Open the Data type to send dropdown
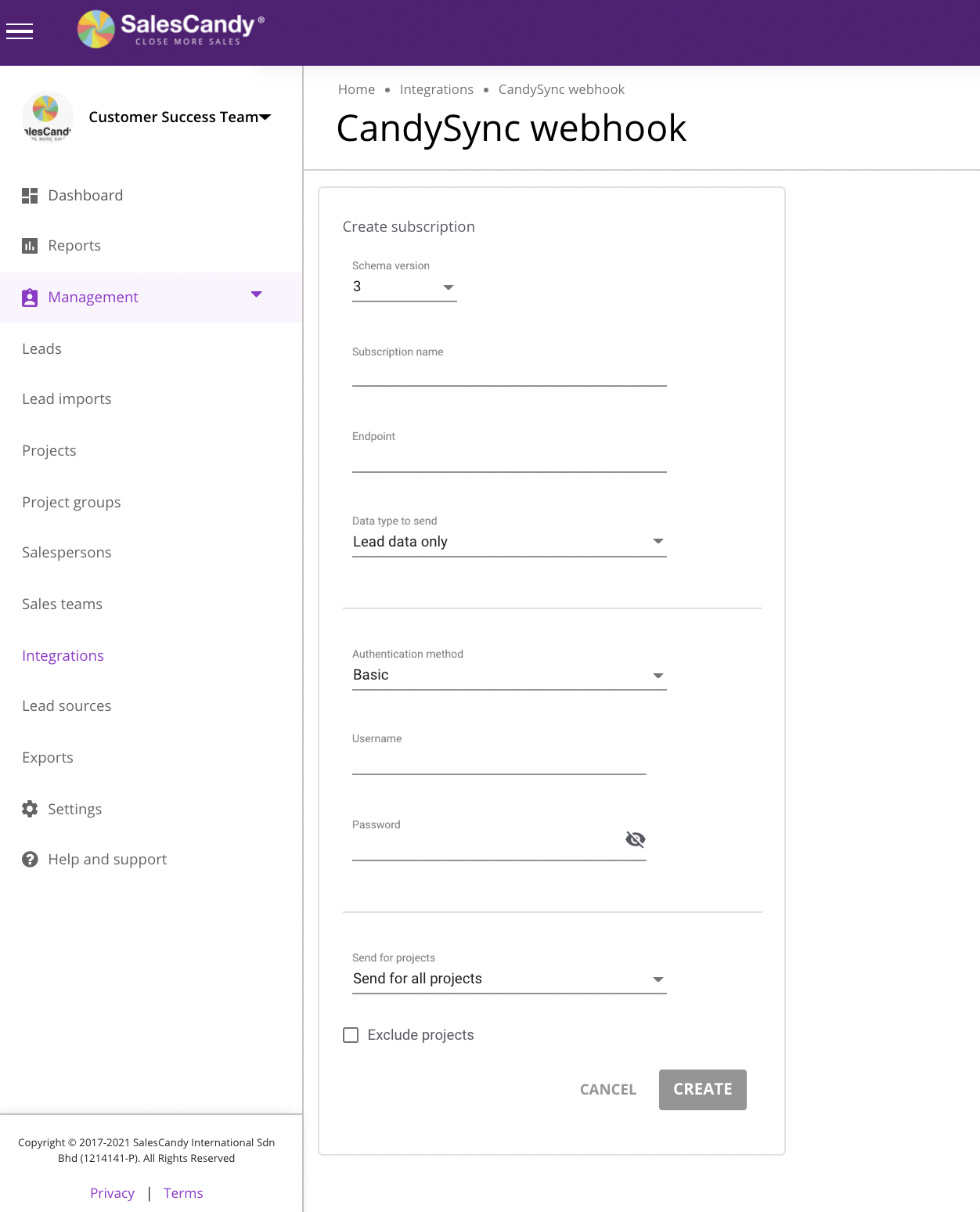 click(x=509, y=542)
